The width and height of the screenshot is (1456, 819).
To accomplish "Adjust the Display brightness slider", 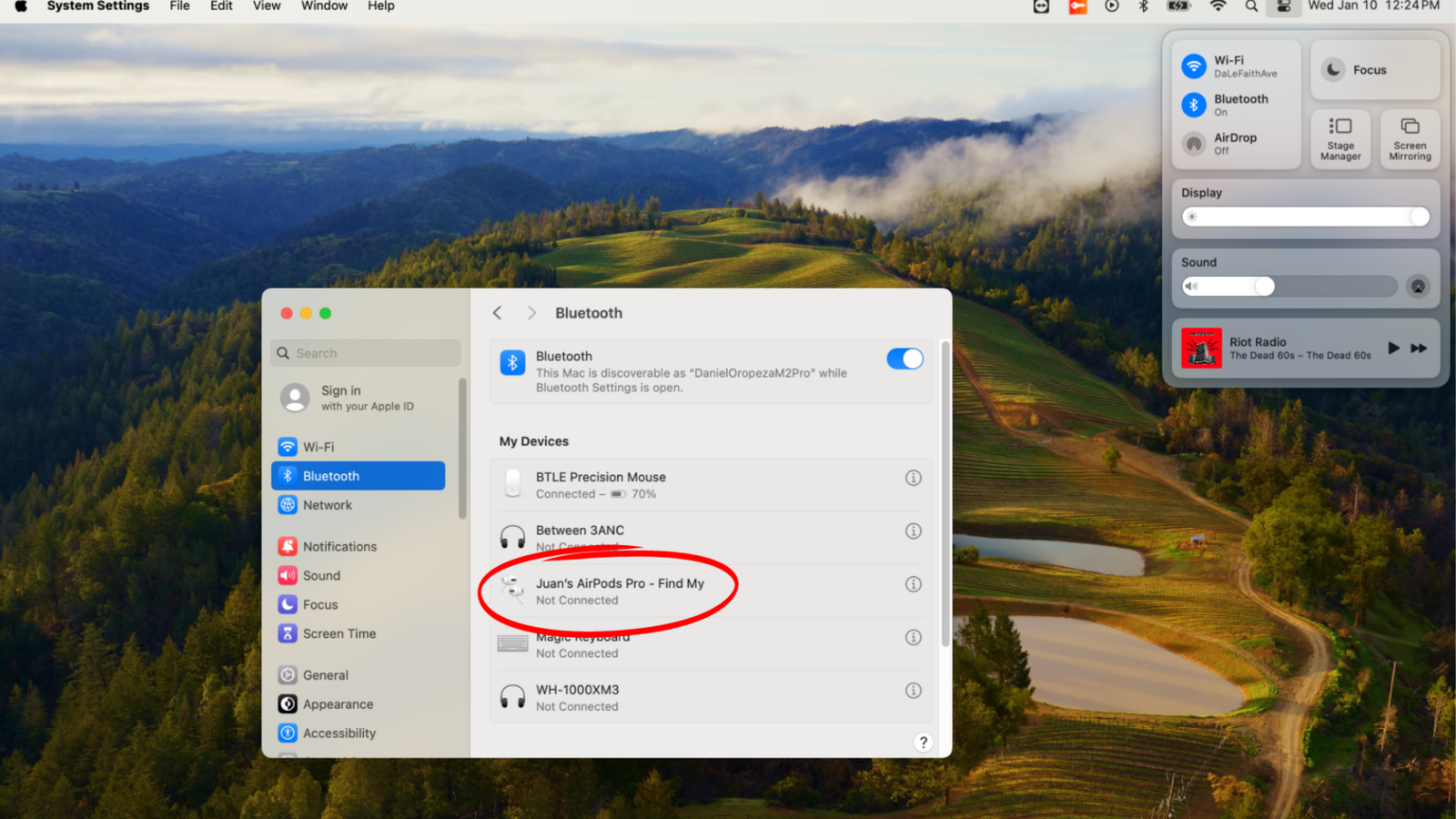I will point(1305,217).
